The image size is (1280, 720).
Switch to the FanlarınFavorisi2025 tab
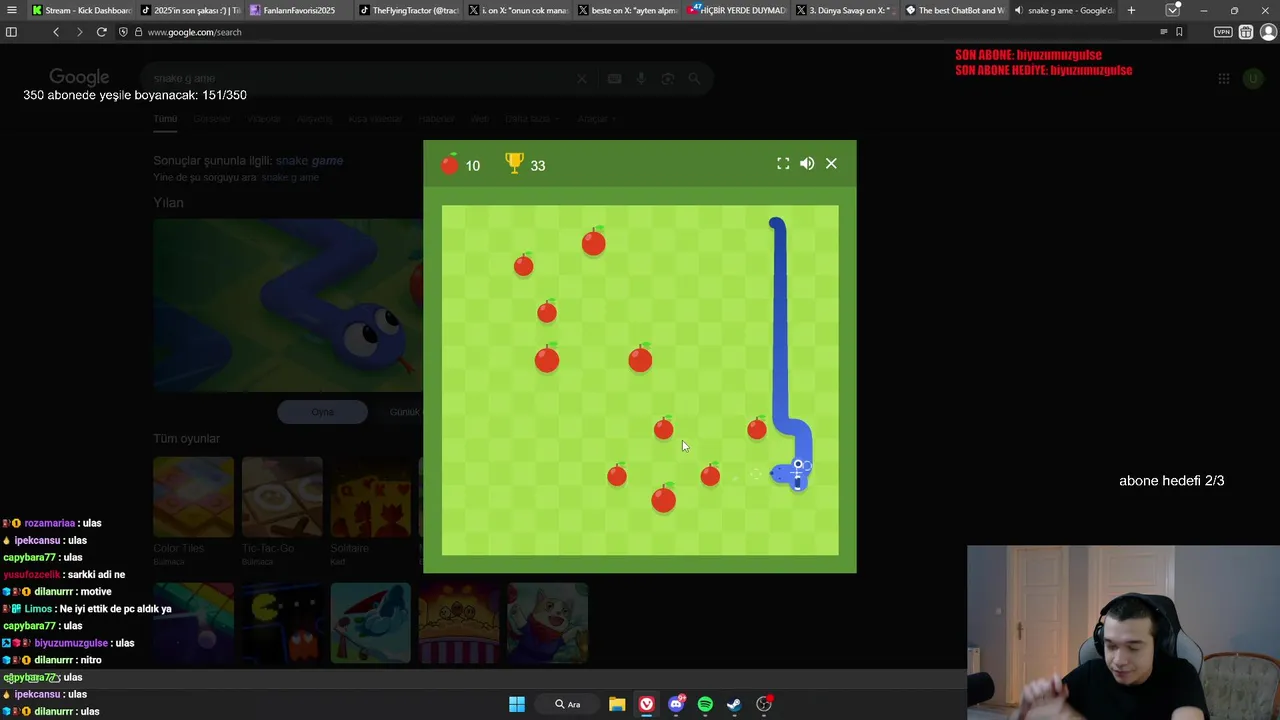(x=298, y=10)
